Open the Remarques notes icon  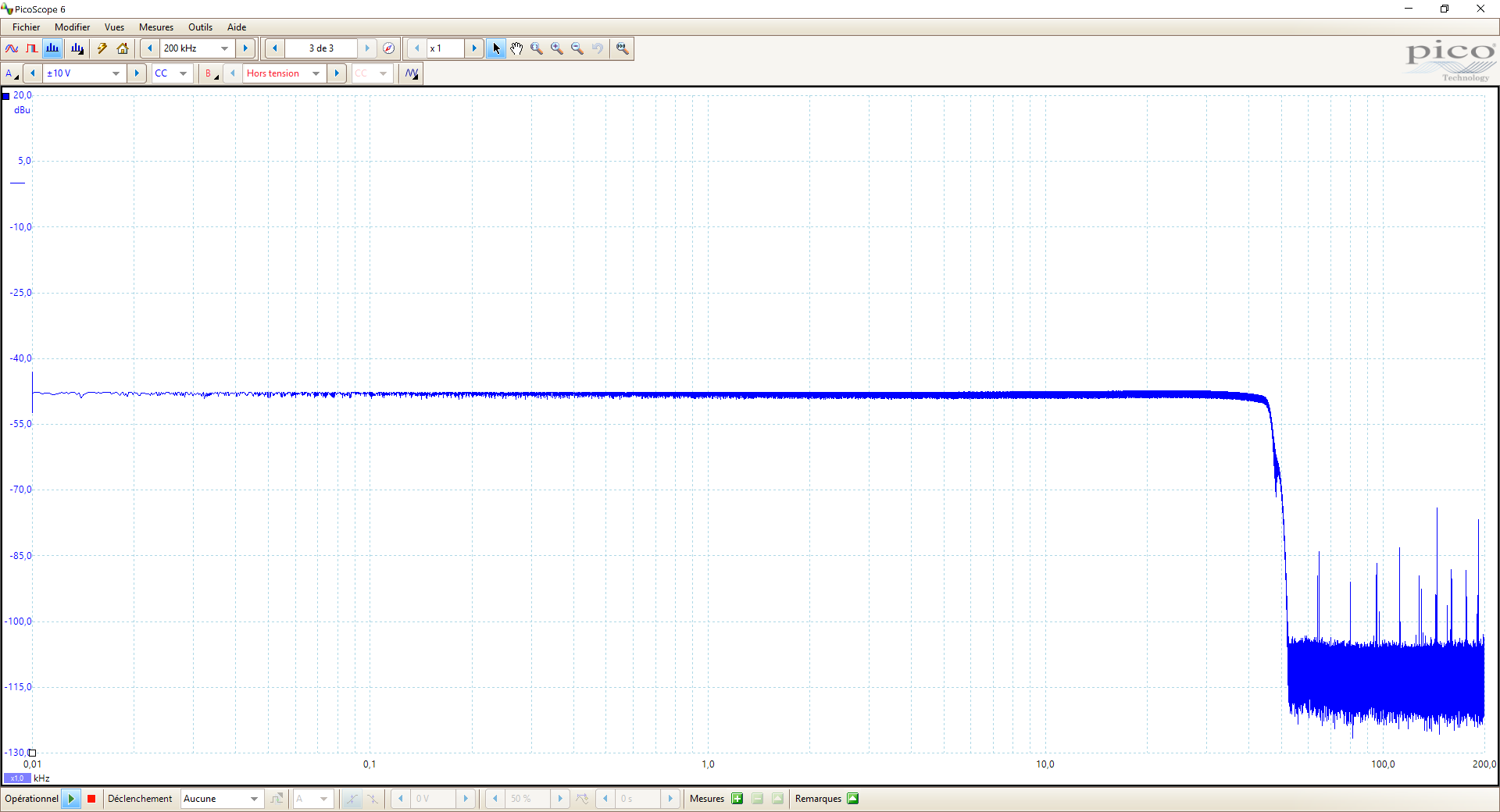(x=853, y=799)
